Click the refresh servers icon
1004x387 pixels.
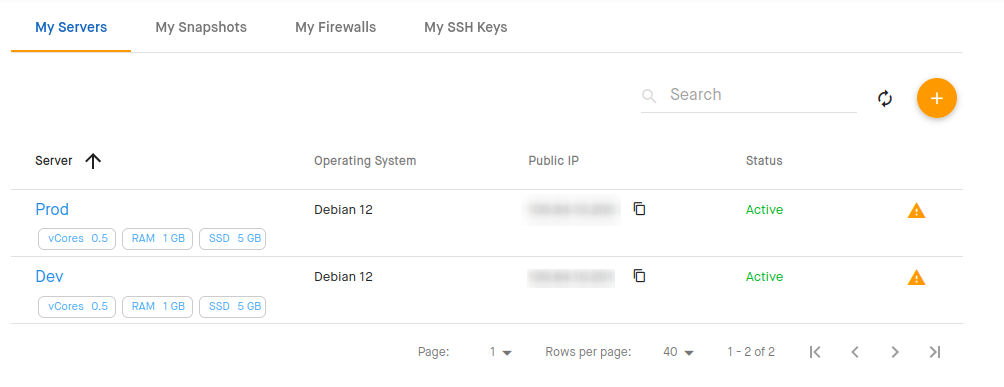(885, 99)
